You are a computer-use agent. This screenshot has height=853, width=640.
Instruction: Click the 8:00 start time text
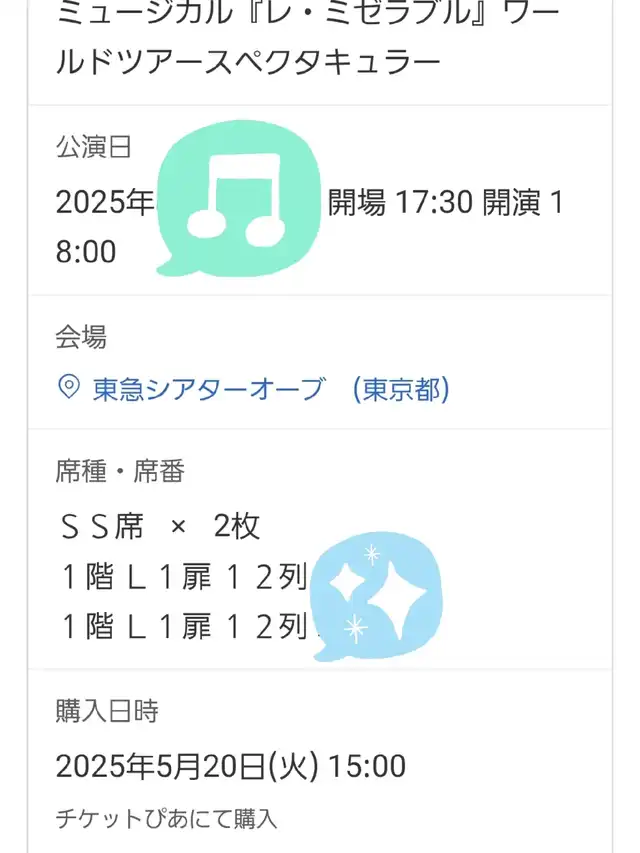coord(86,252)
